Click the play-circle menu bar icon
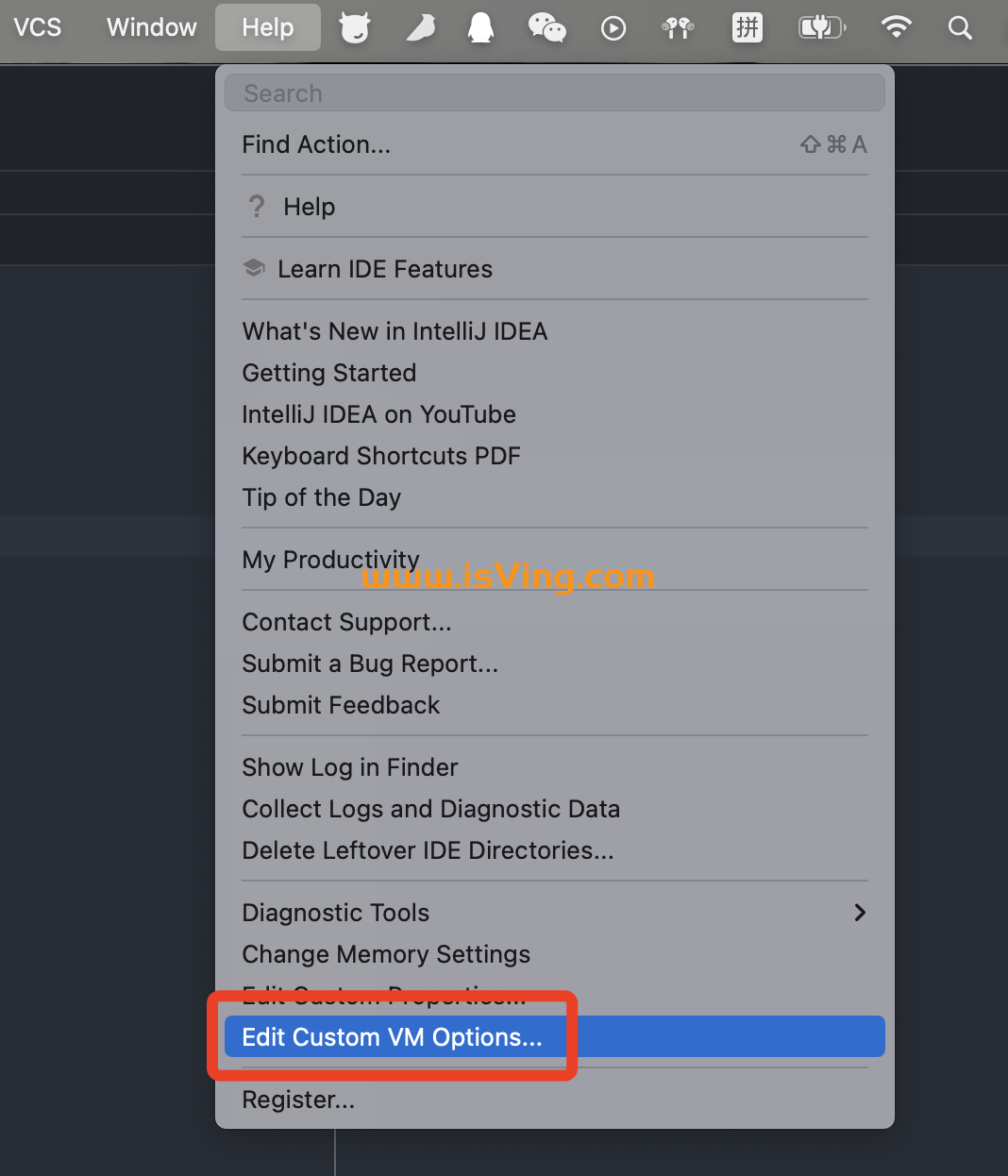 point(613,28)
